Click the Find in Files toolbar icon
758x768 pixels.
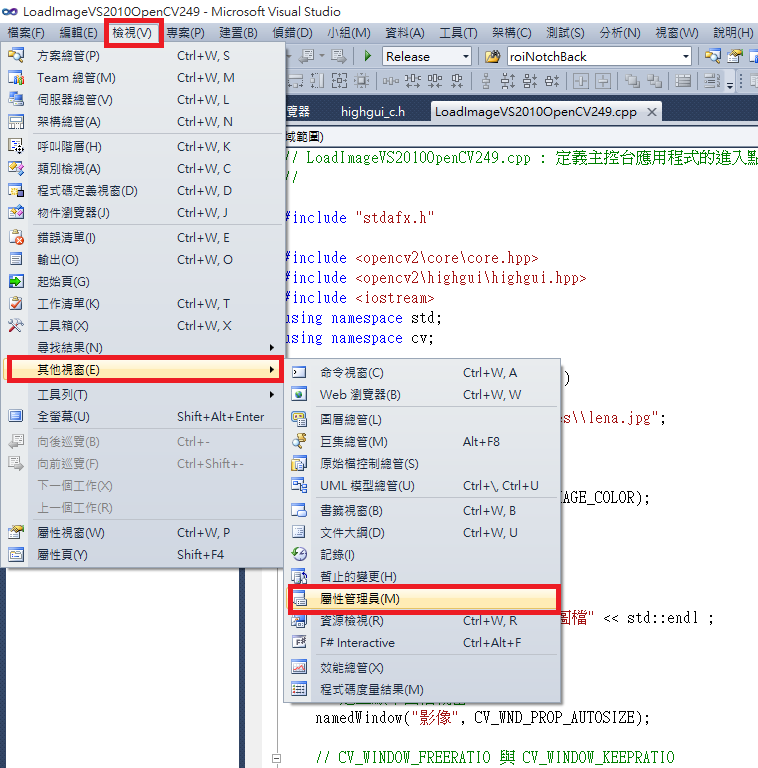(x=493, y=56)
